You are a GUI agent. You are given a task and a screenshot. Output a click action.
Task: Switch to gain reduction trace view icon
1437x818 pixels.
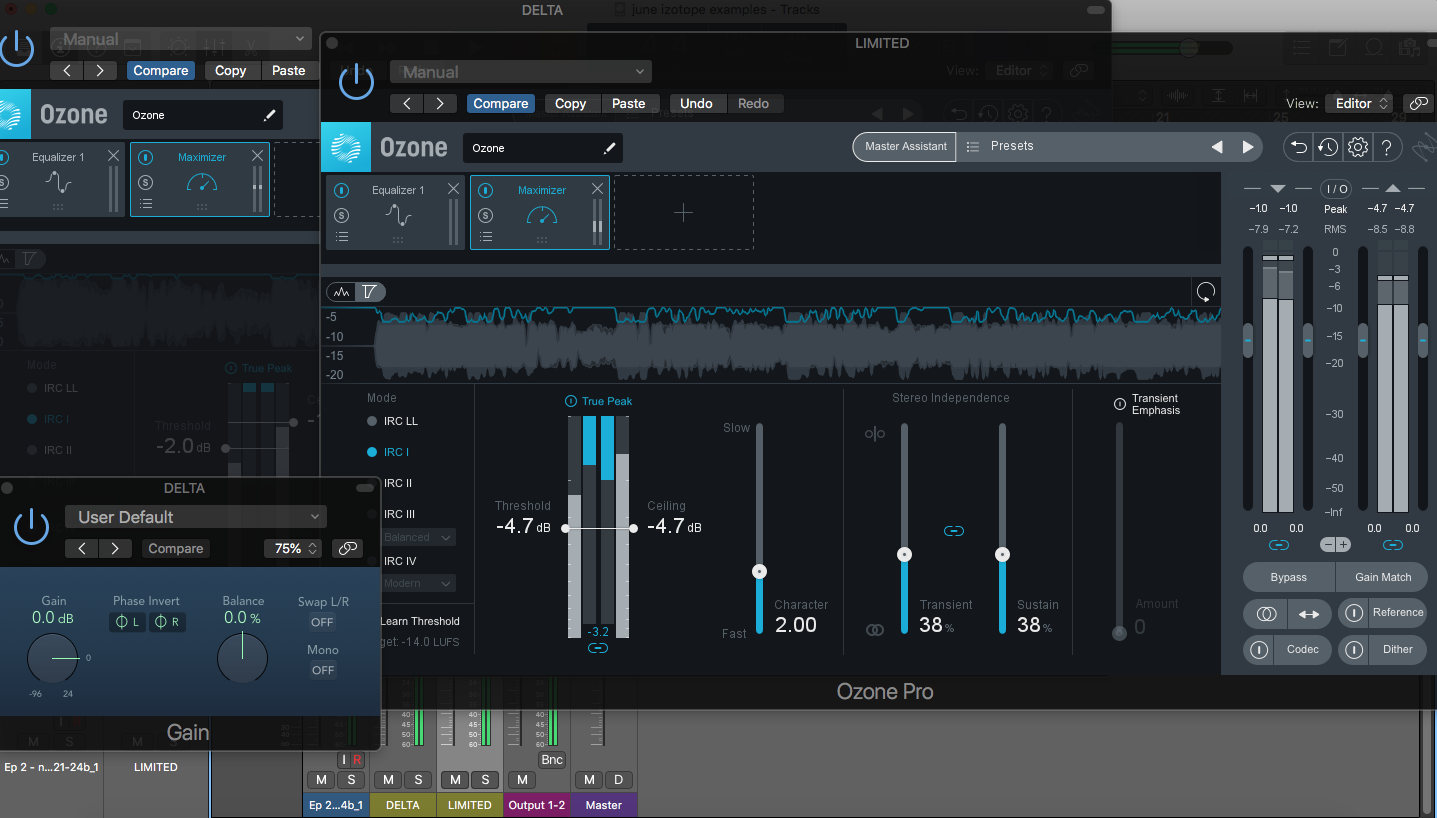(370, 292)
